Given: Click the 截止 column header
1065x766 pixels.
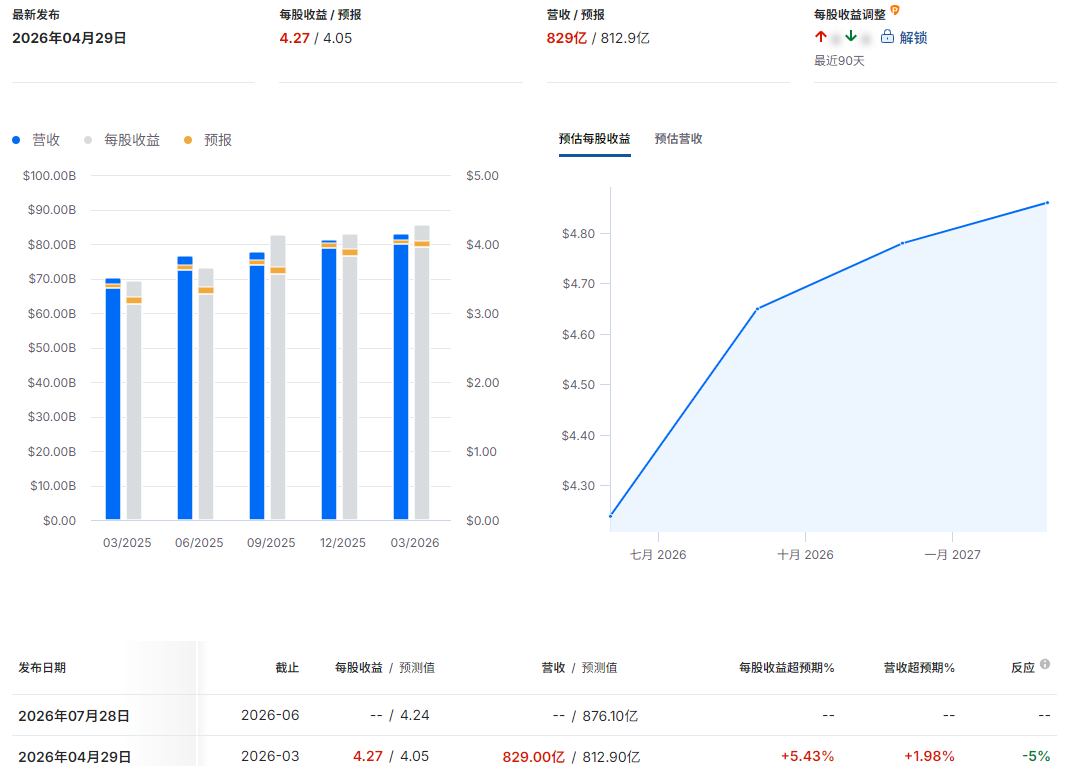Looking at the screenshot, I should 287,668.
